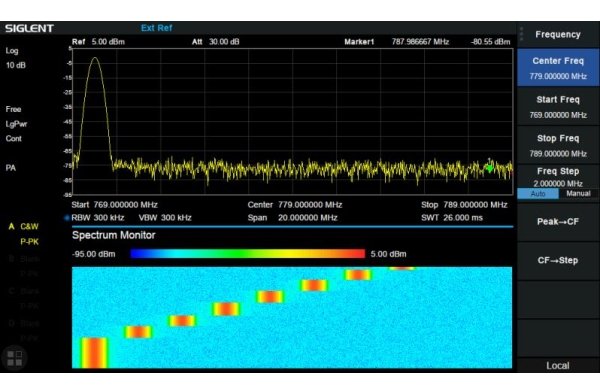Click the P-PK detector label for trace A

pyautogui.click(x=29, y=242)
